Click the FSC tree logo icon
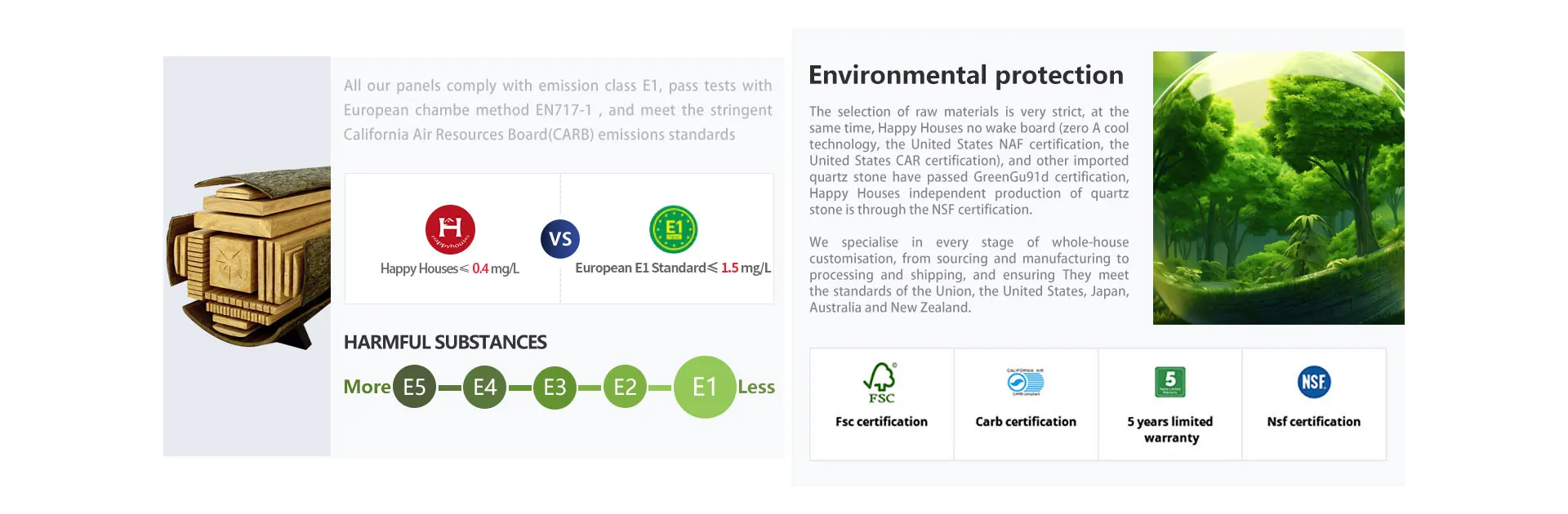 click(880, 382)
